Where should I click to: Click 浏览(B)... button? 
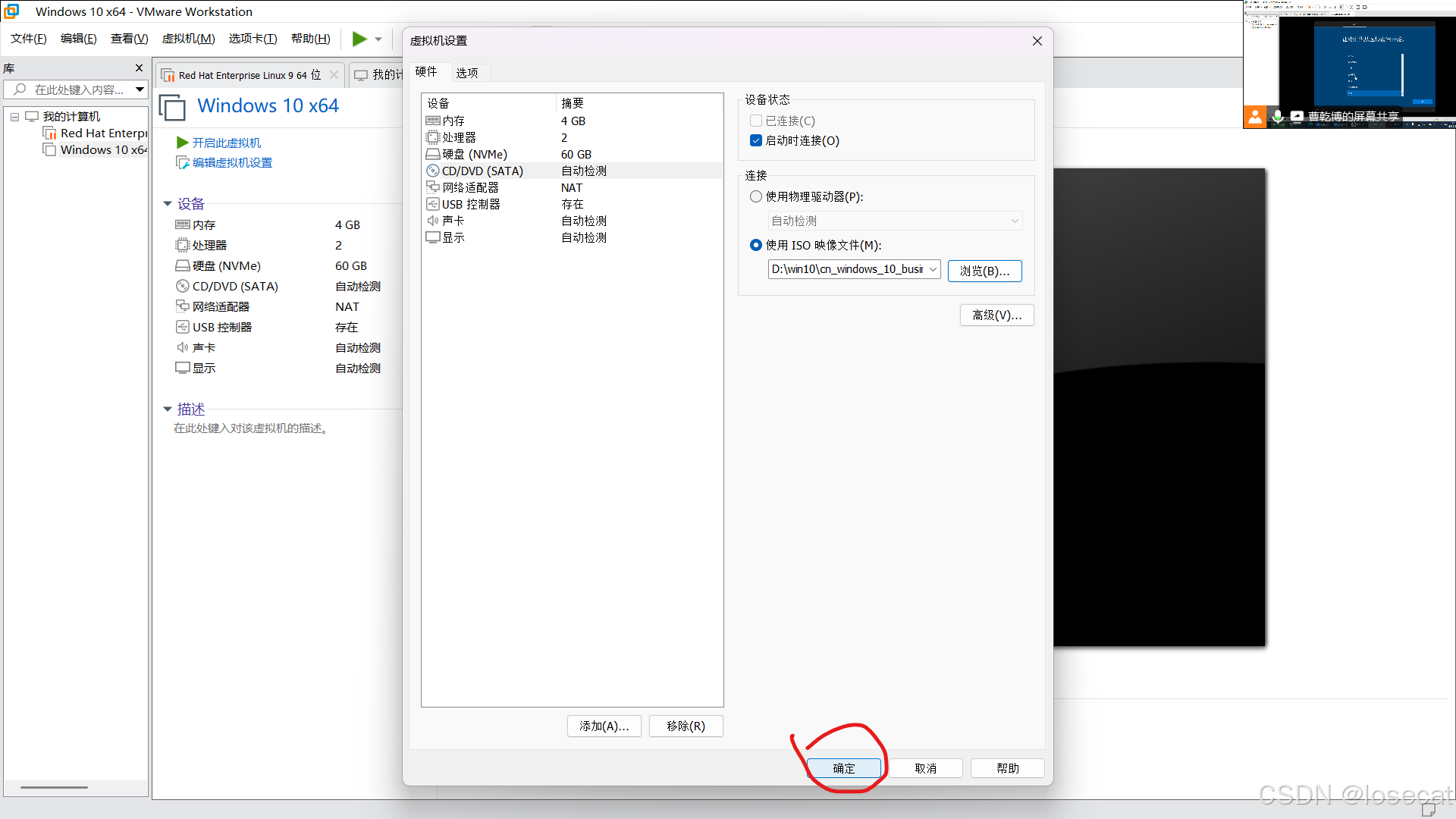[985, 271]
